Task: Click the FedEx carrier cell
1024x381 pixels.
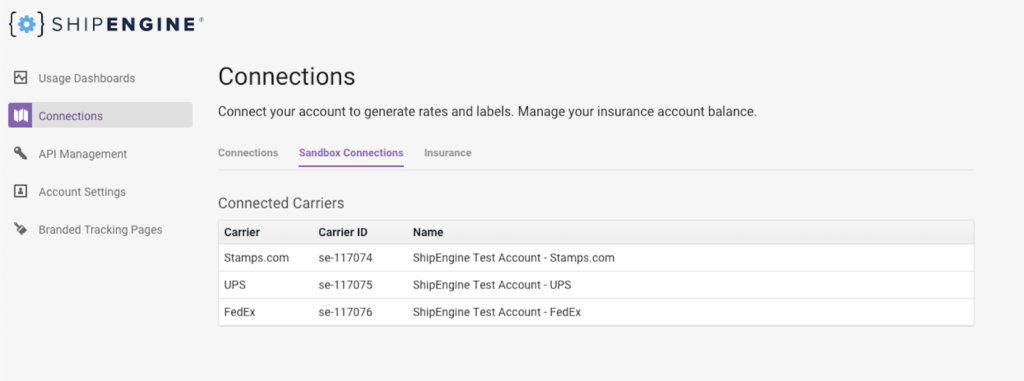Action: click(x=240, y=312)
